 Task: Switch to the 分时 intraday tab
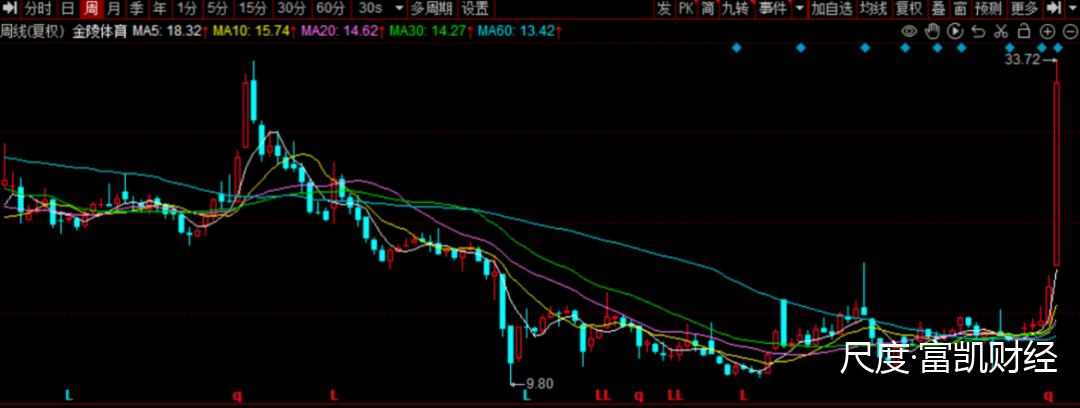coord(38,9)
